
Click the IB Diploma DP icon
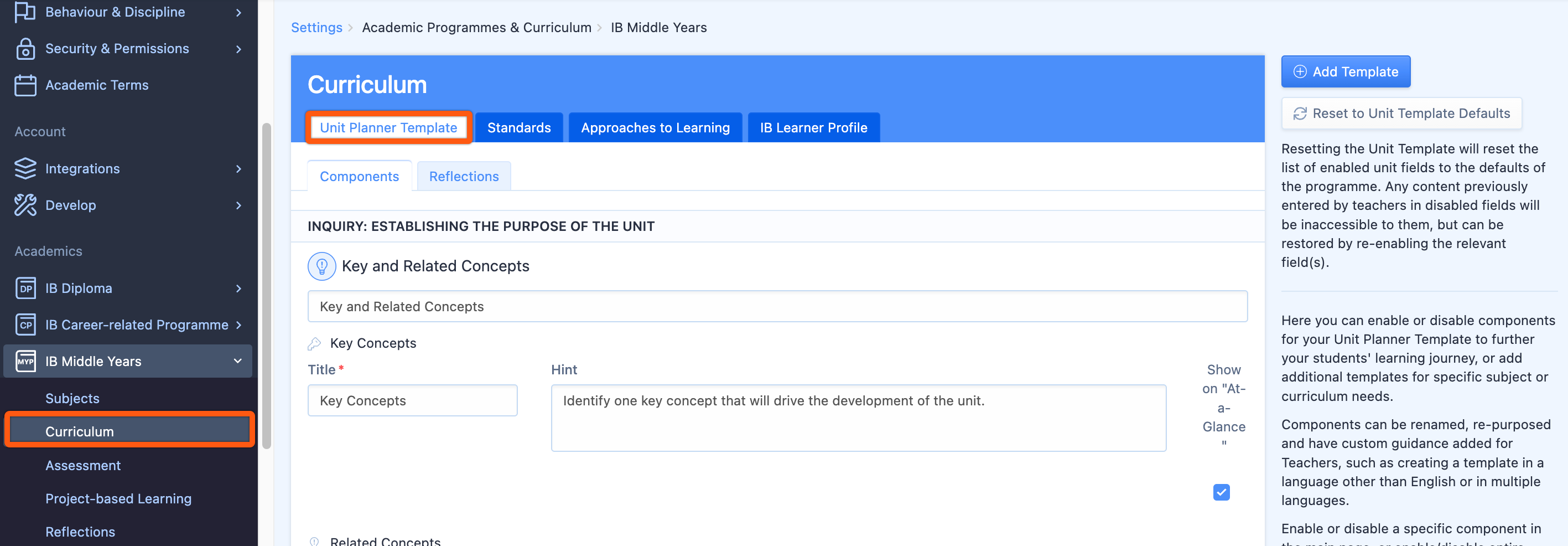point(25,289)
